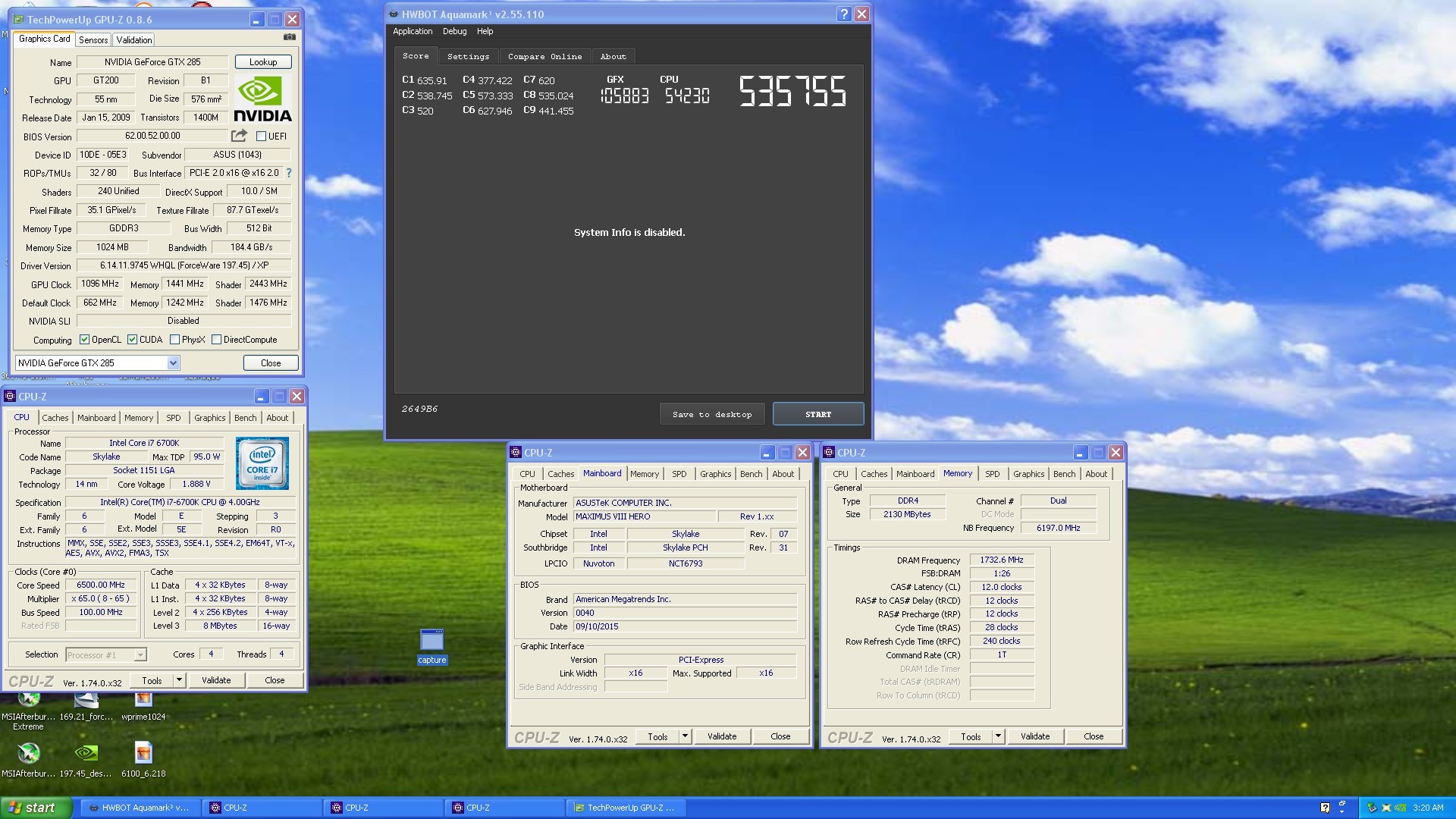Click the START button in Aquamark
The image size is (1456, 819).
tap(818, 414)
